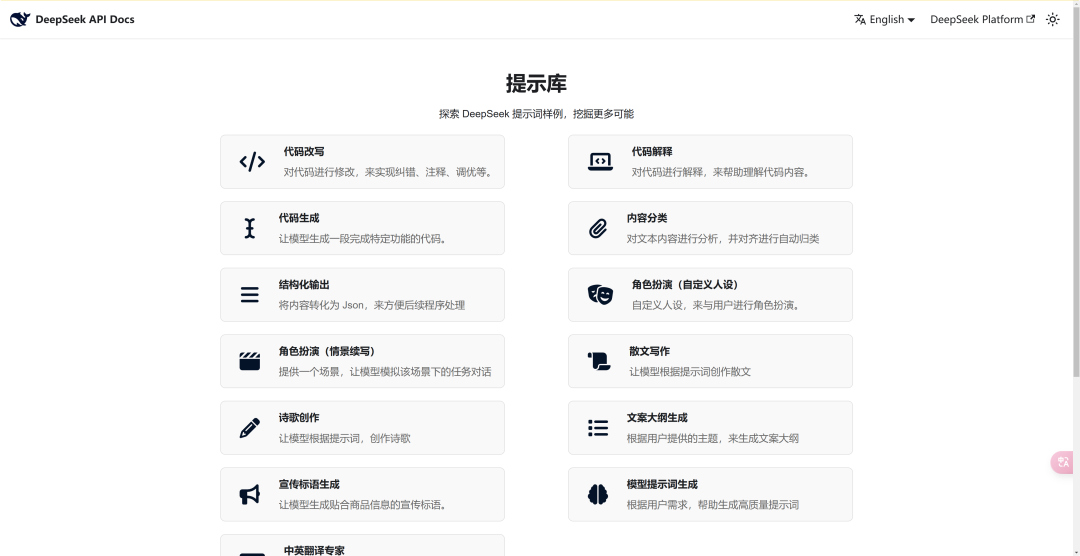
Task: Open the 散文写作 card title
Action: (649, 351)
